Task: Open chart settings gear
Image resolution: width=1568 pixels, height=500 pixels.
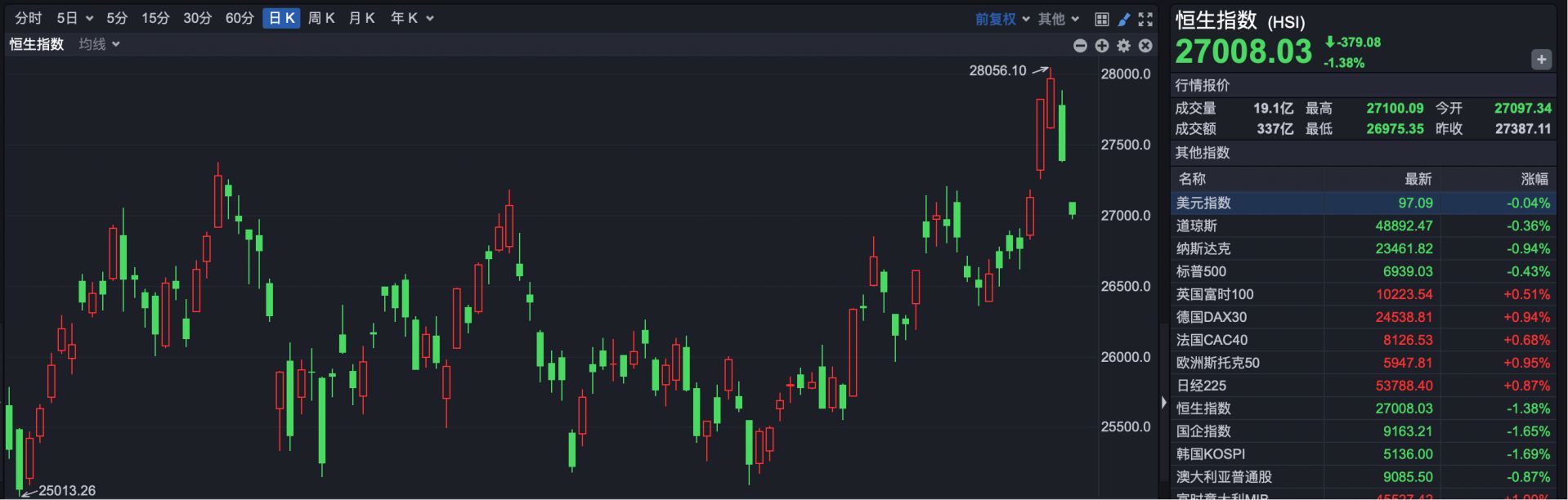Action: click(x=1124, y=46)
